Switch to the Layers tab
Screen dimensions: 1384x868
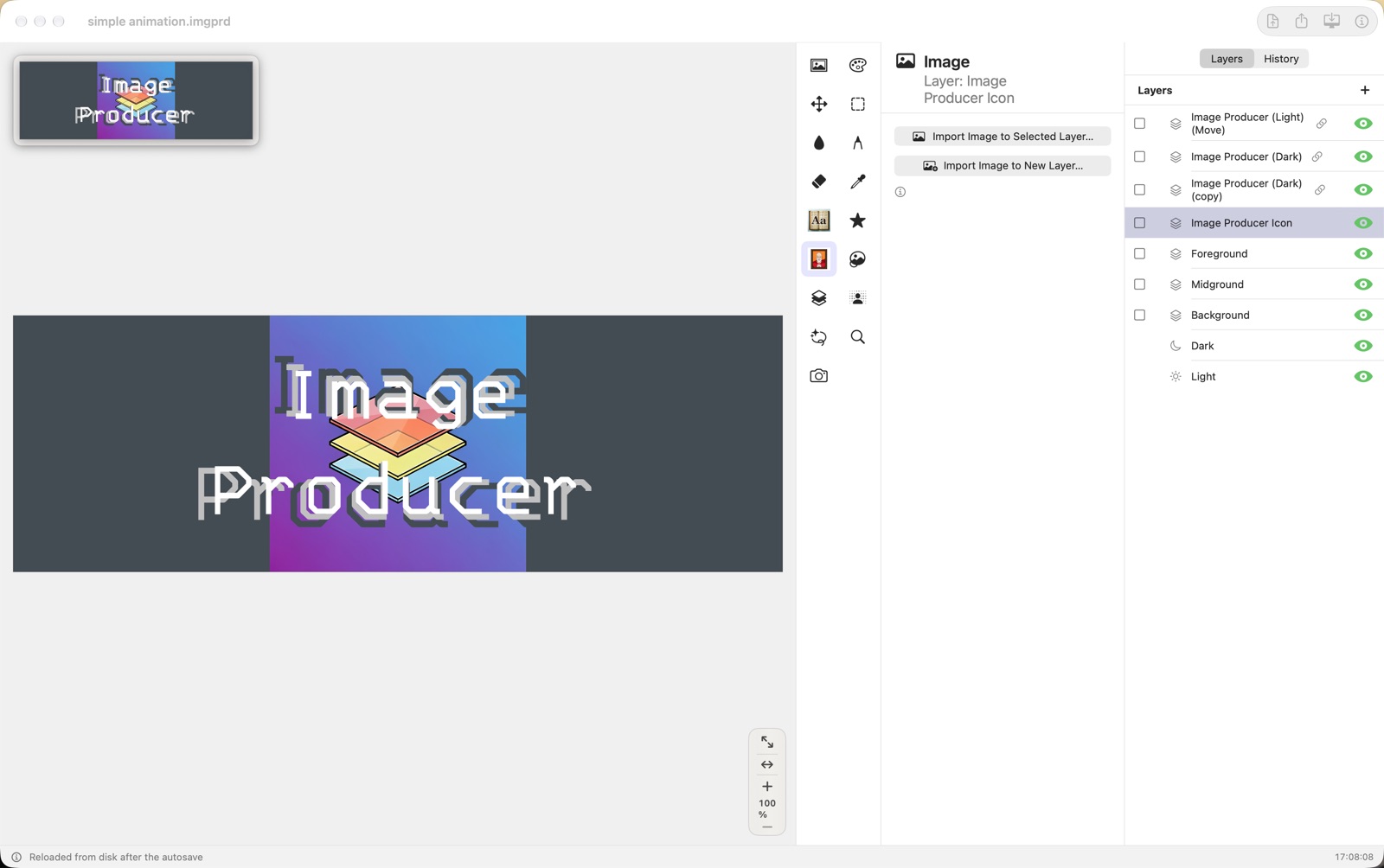pyautogui.click(x=1227, y=59)
